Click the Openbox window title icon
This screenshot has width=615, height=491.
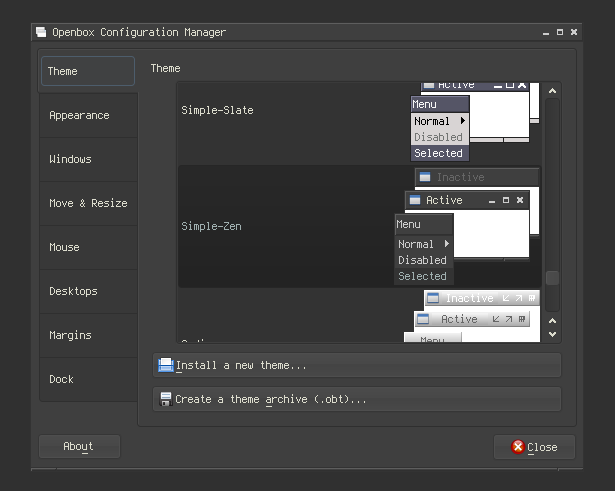41,32
